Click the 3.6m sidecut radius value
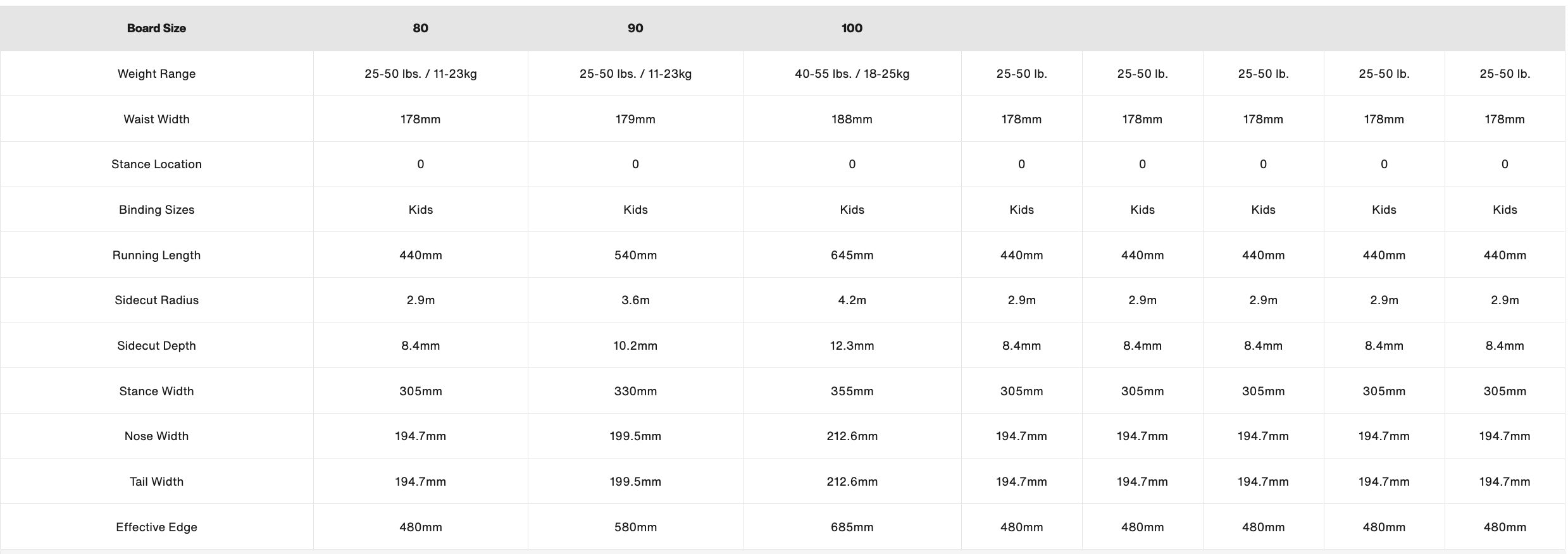This screenshot has width=1568, height=554. [x=635, y=300]
